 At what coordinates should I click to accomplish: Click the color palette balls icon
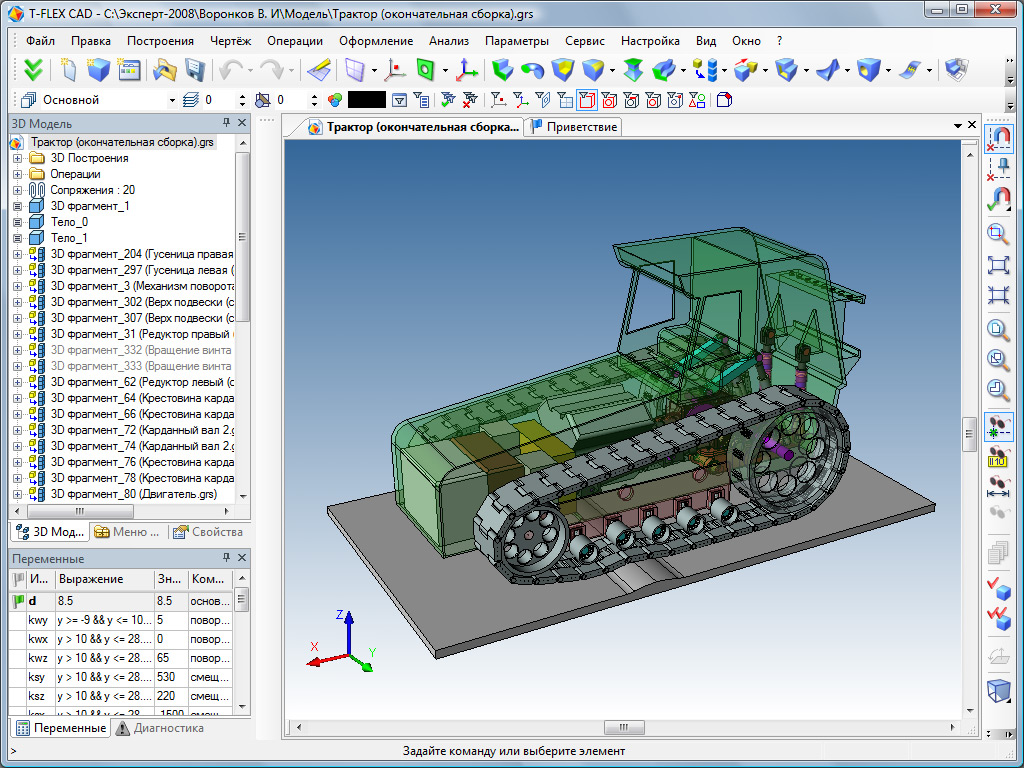click(x=335, y=100)
